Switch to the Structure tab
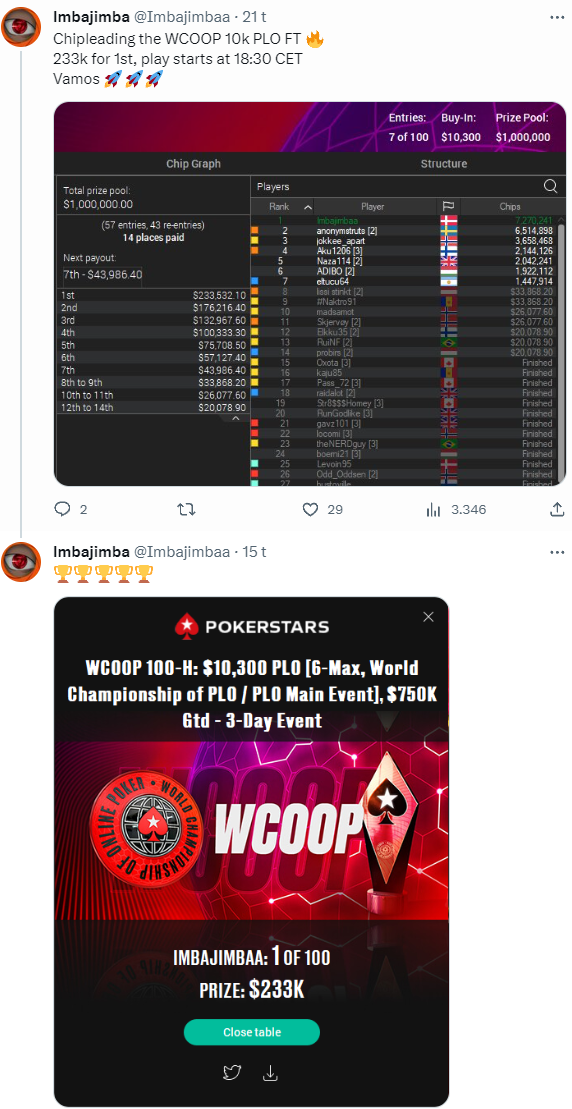 coord(444,163)
